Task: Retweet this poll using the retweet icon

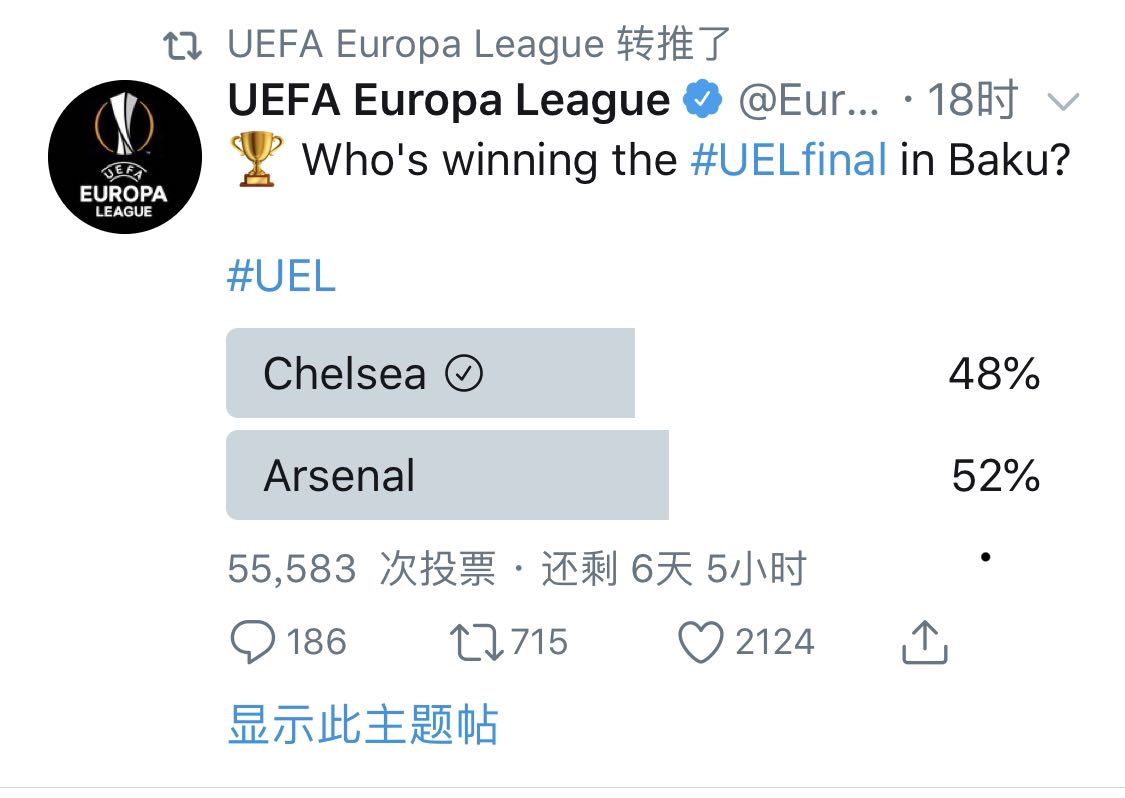Action: tap(477, 642)
